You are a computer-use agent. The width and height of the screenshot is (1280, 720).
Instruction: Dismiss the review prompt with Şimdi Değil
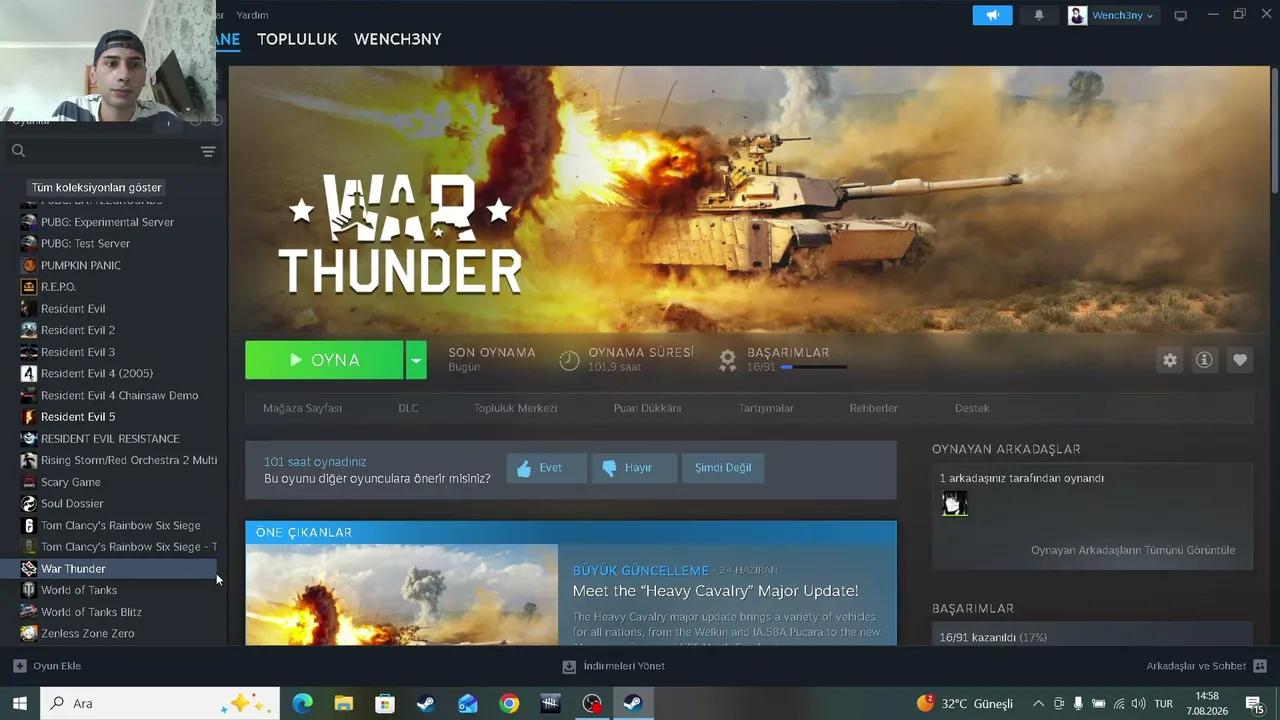pyautogui.click(x=723, y=468)
